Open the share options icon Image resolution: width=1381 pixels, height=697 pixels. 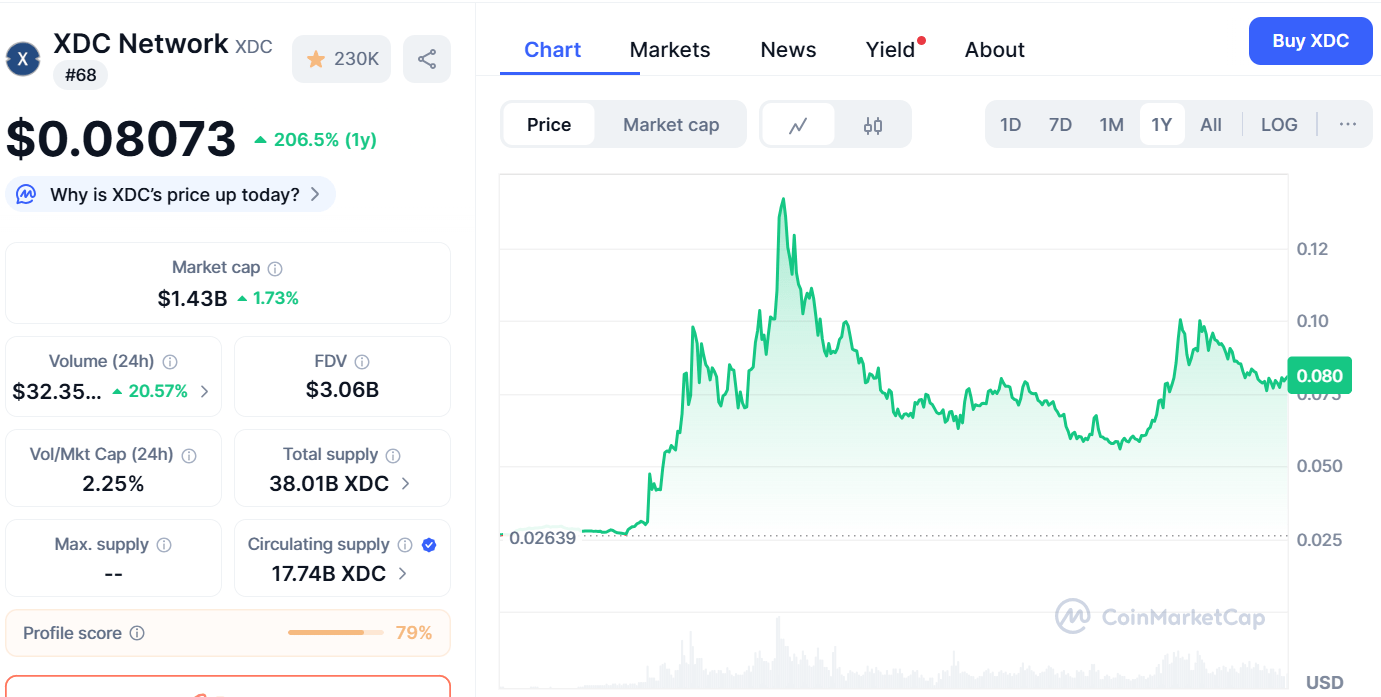pyautogui.click(x=427, y=59)
